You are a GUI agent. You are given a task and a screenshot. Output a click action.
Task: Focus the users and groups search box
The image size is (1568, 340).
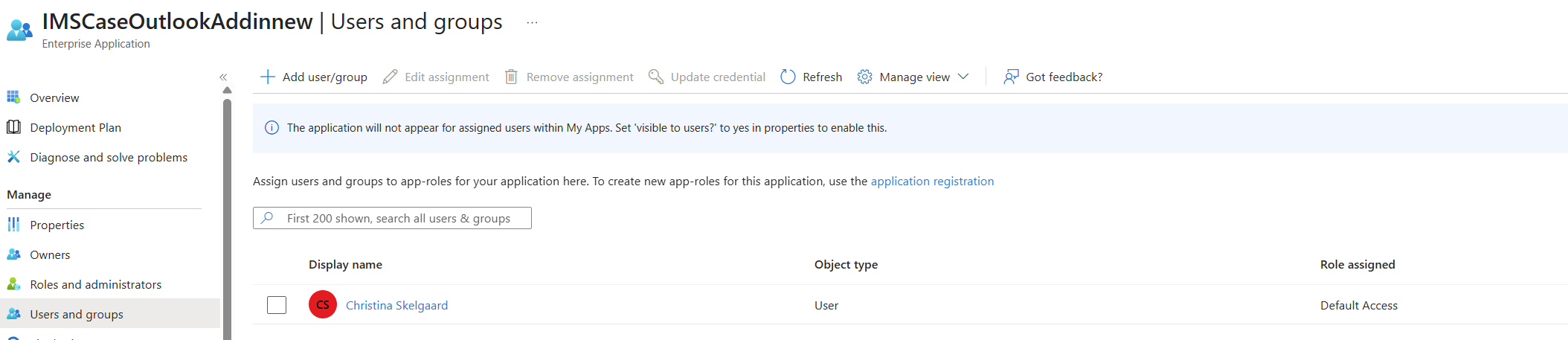pos(392,218)
